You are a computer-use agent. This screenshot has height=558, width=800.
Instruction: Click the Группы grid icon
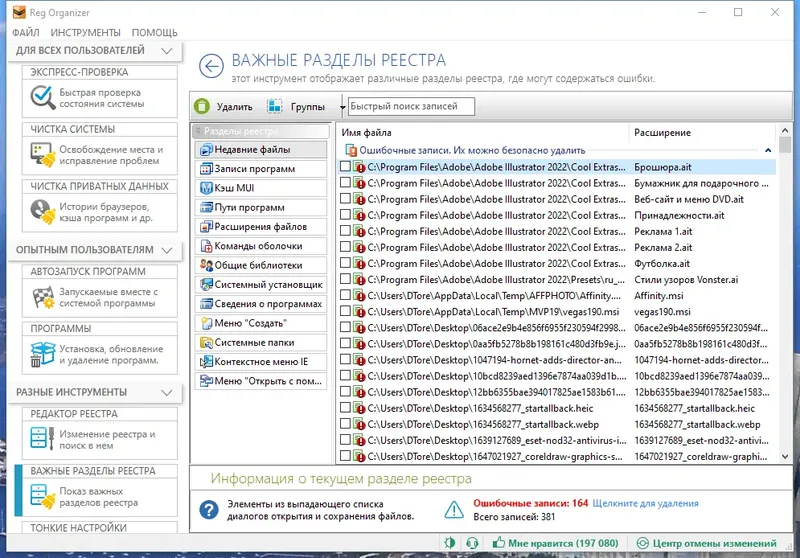click(274, 106)
